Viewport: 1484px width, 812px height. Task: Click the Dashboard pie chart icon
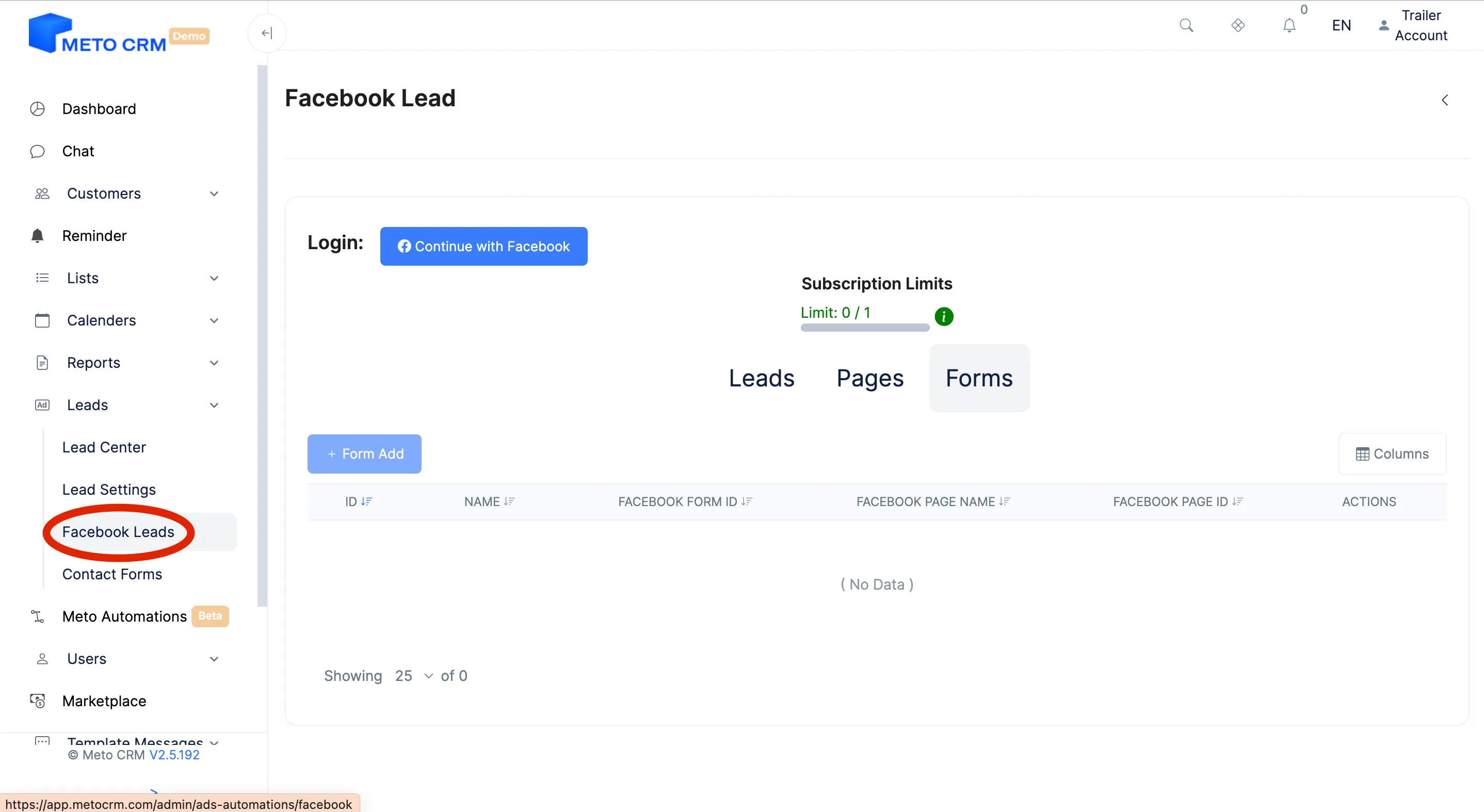pyautogui.click(x=38, y=109)
